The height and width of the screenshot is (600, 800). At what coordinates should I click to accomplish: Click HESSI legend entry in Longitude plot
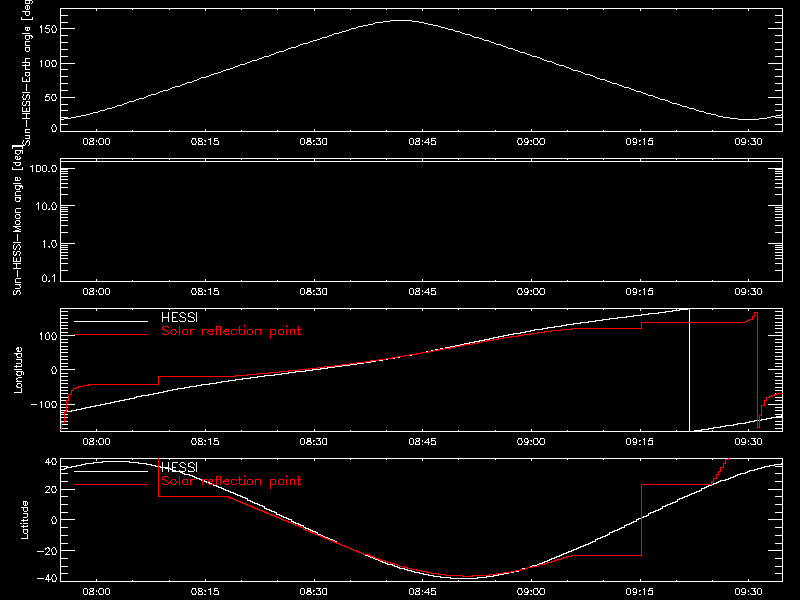(x=179, y=317)
